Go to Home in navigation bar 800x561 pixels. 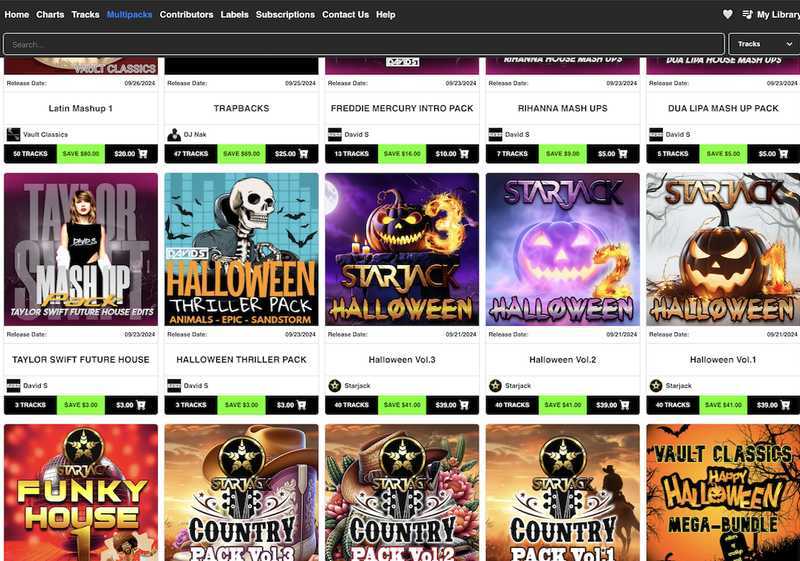(x=17, y=14)
